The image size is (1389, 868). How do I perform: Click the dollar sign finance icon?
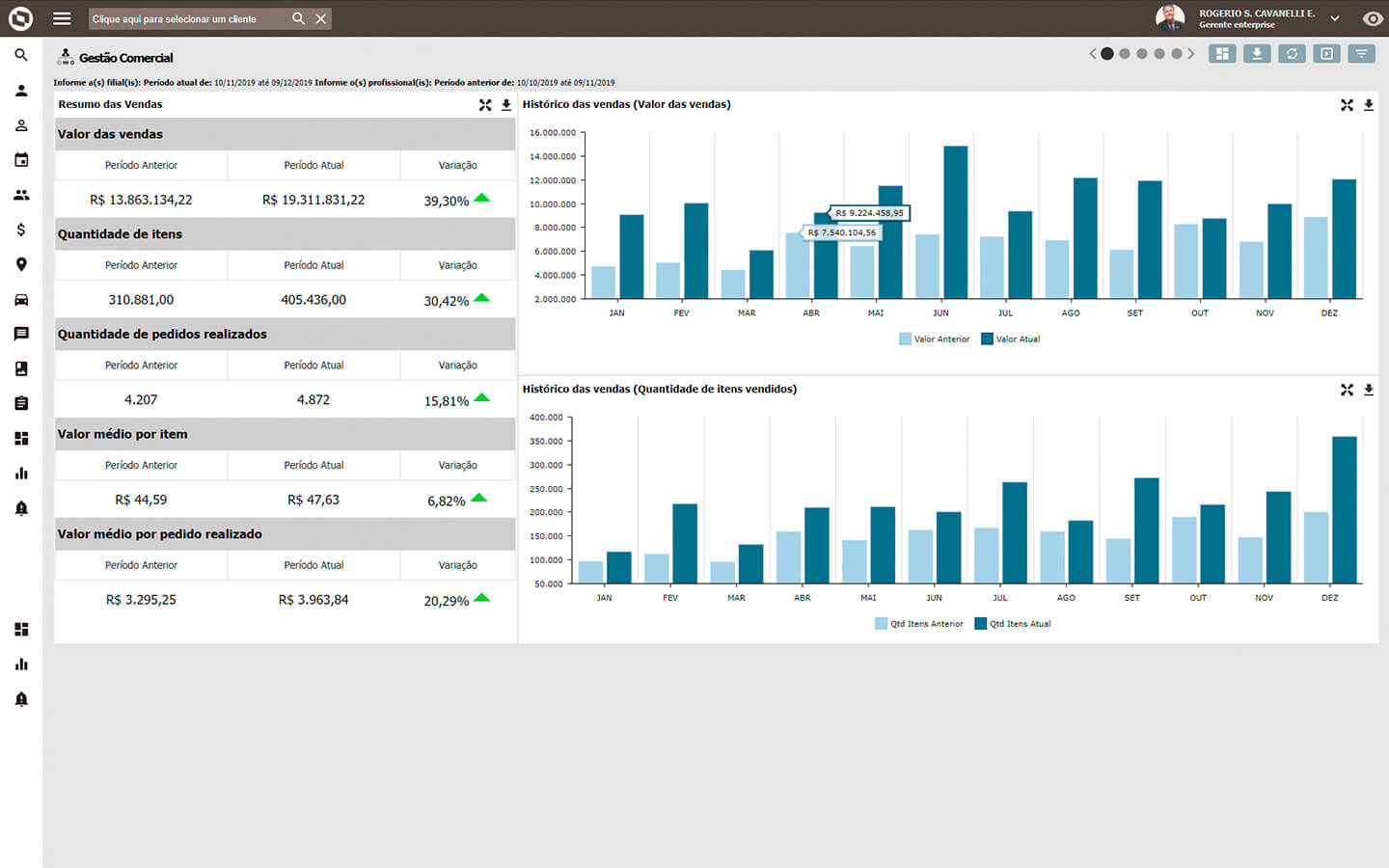[x=21, y=230]
